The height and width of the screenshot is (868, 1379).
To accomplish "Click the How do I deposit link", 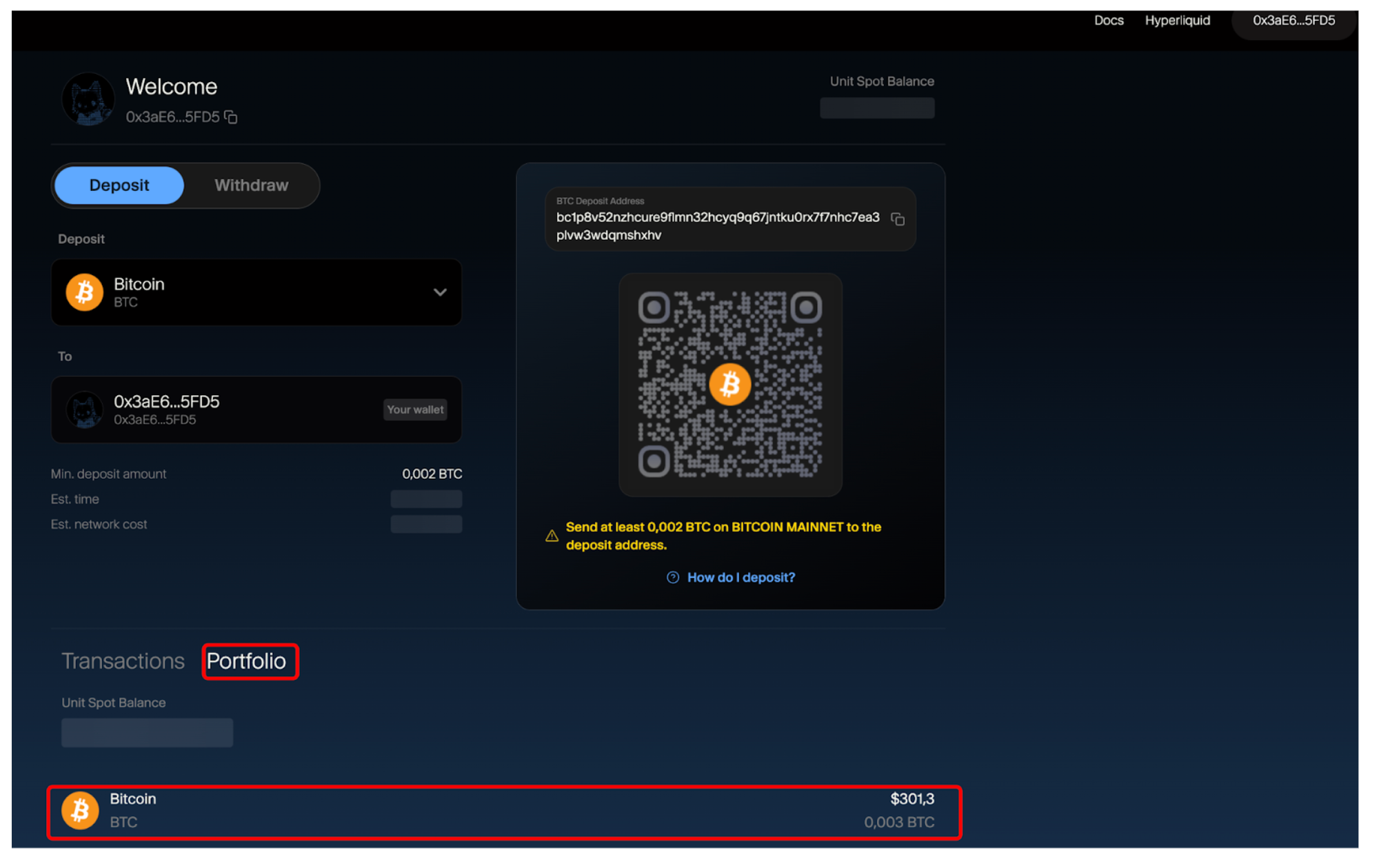I will click(741, 578).
